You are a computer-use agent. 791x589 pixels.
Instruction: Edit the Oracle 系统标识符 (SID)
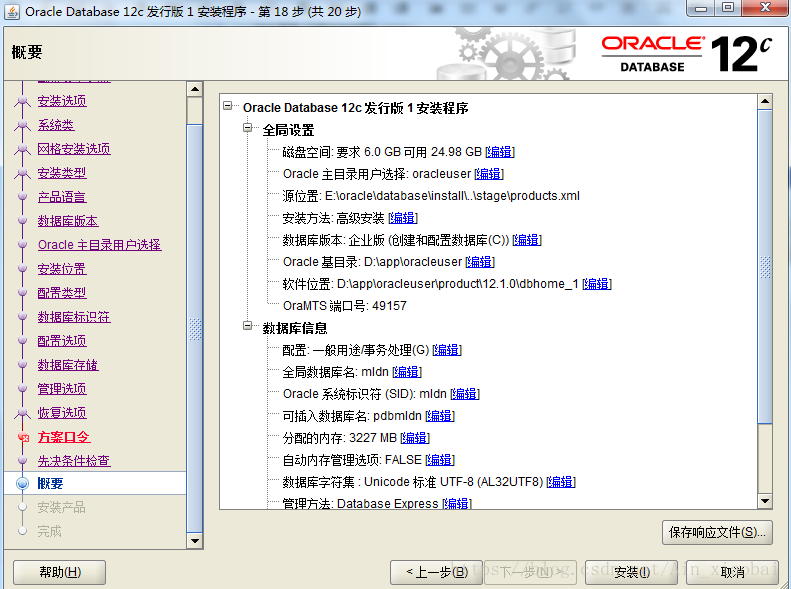pos(465,394)
